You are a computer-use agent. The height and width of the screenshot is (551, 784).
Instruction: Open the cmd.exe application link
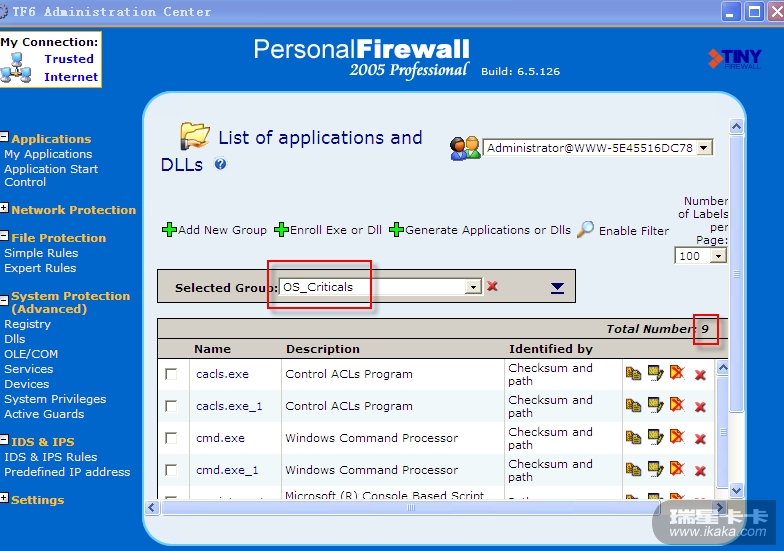220,438
